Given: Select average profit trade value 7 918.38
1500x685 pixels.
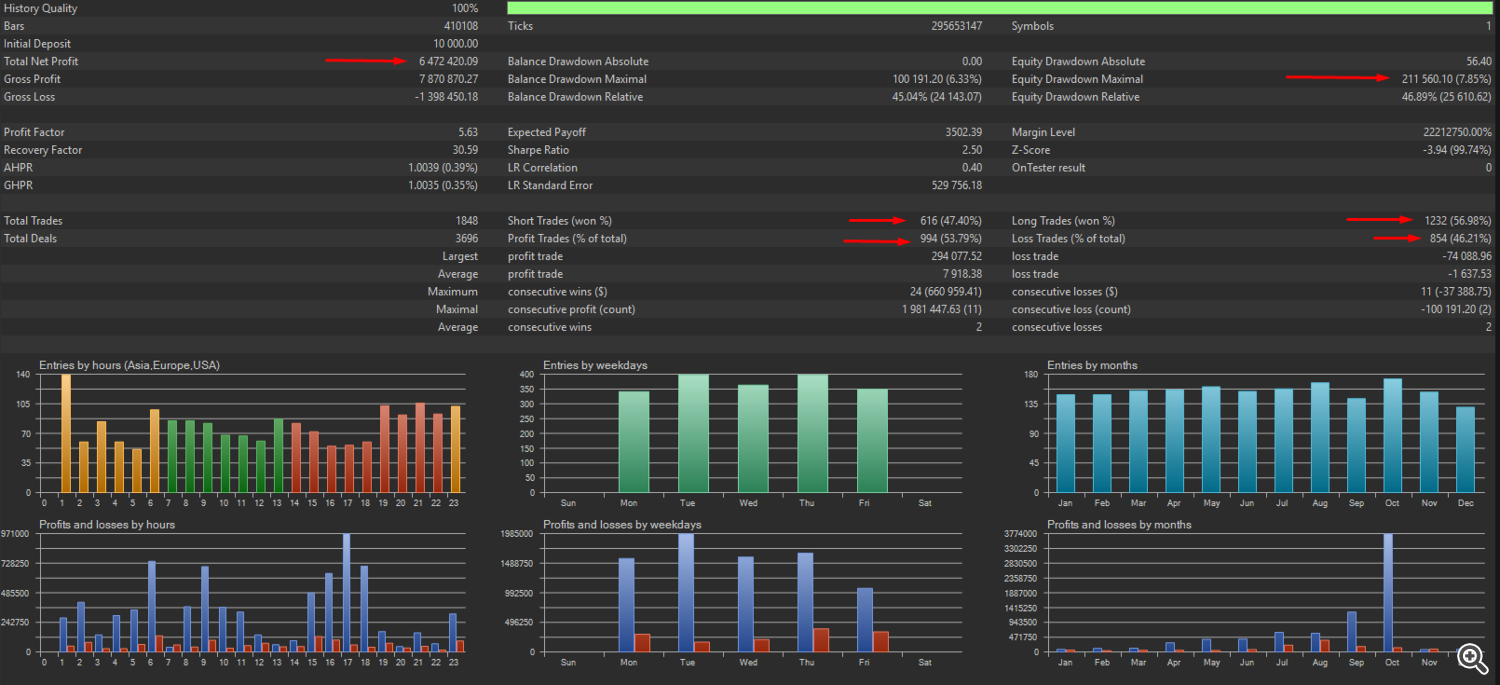Looking at the screenshot, I should (962, 274).
